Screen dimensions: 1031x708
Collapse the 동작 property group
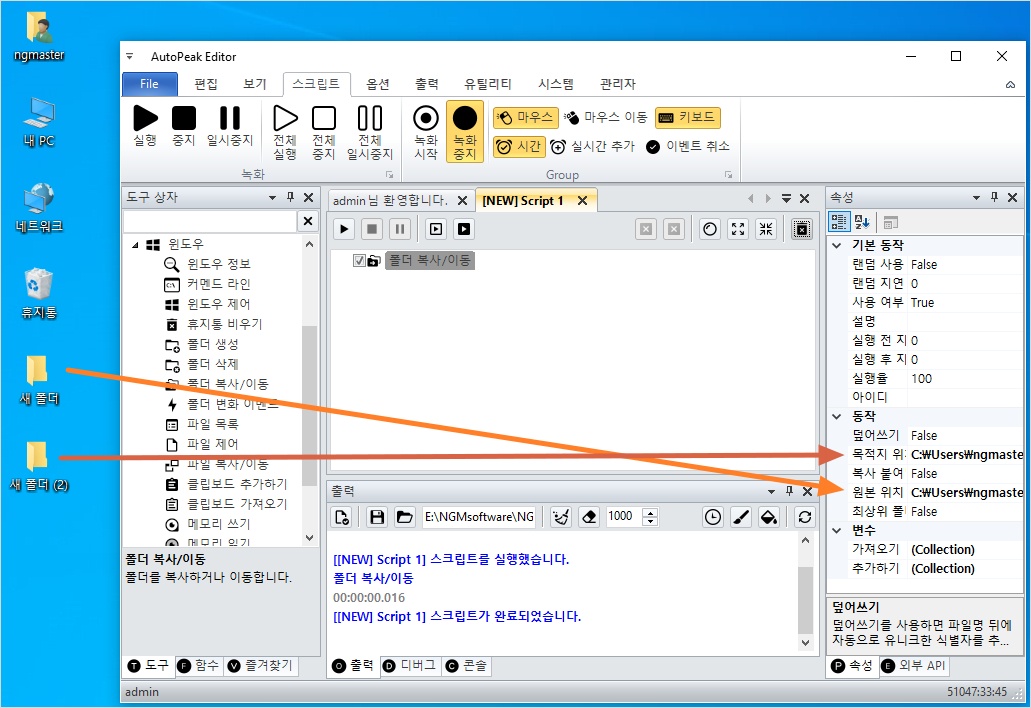click(837, 417)
